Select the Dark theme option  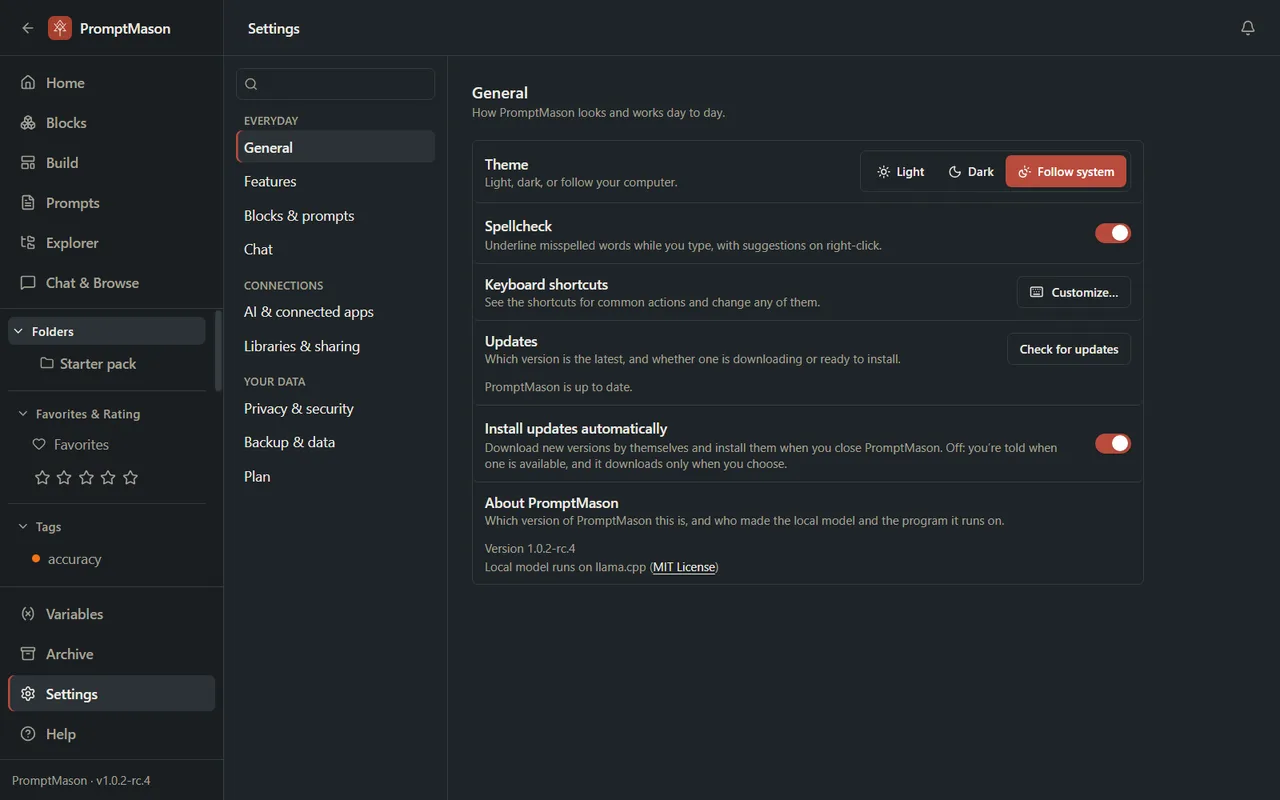pyautogui.click(x=971, y=172)
